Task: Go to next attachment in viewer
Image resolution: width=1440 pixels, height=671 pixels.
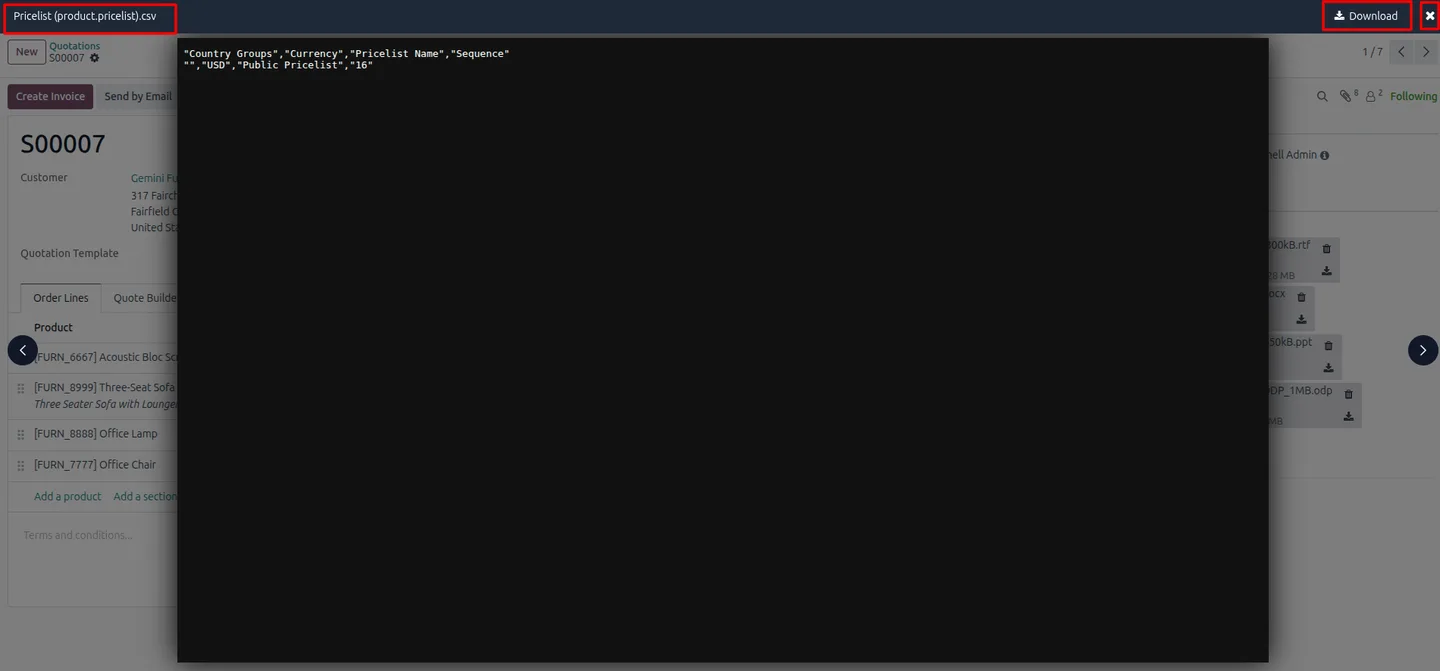Action: click(x=1423, y=350)
